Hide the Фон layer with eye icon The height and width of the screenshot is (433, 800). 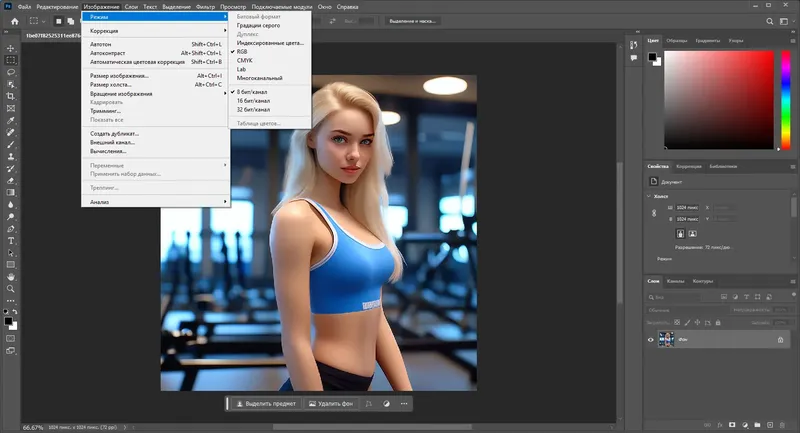[651, 340]
